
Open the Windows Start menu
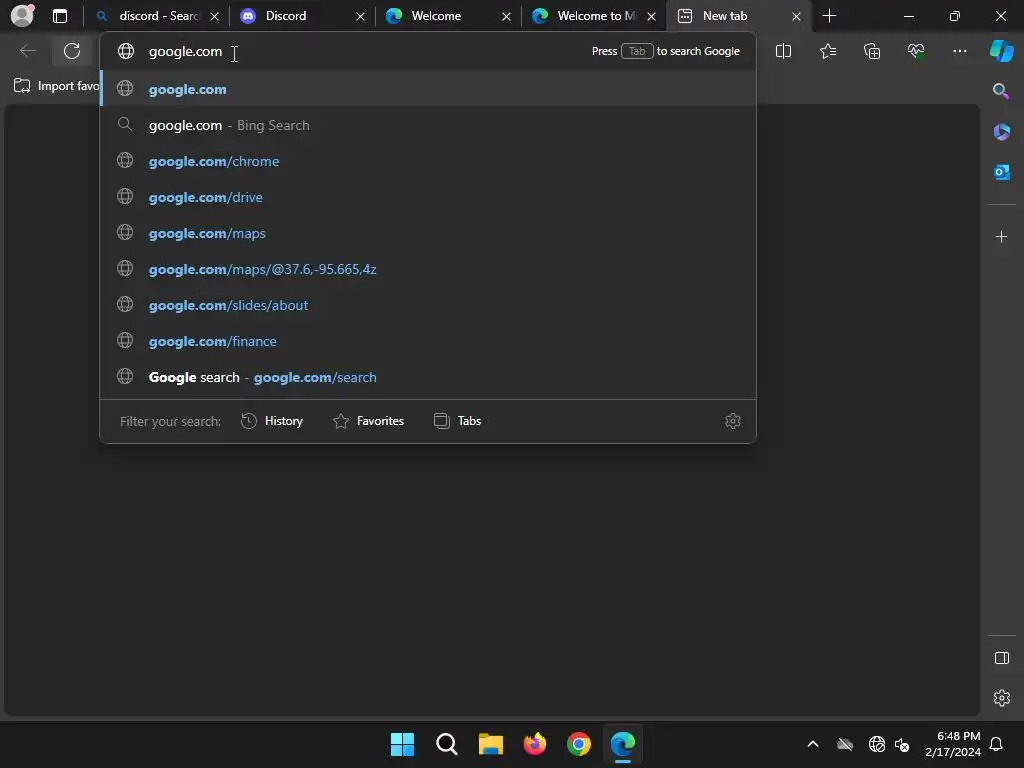[x=402, y=744]
